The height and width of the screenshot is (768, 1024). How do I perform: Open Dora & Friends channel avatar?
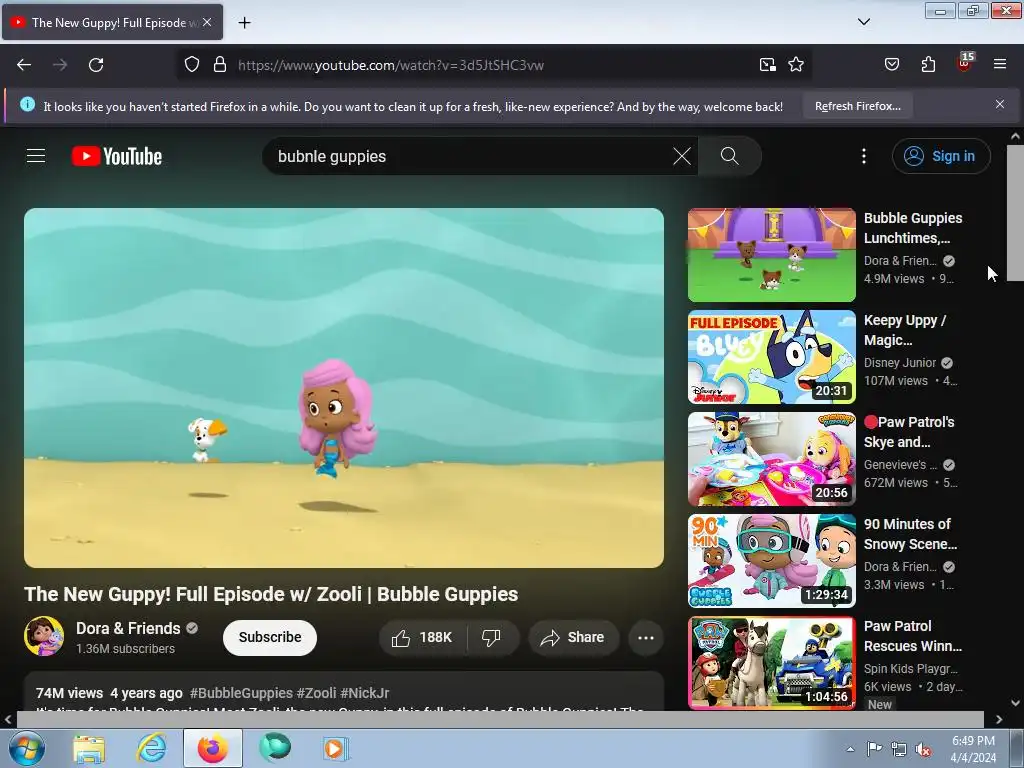[x=44, y=636]
